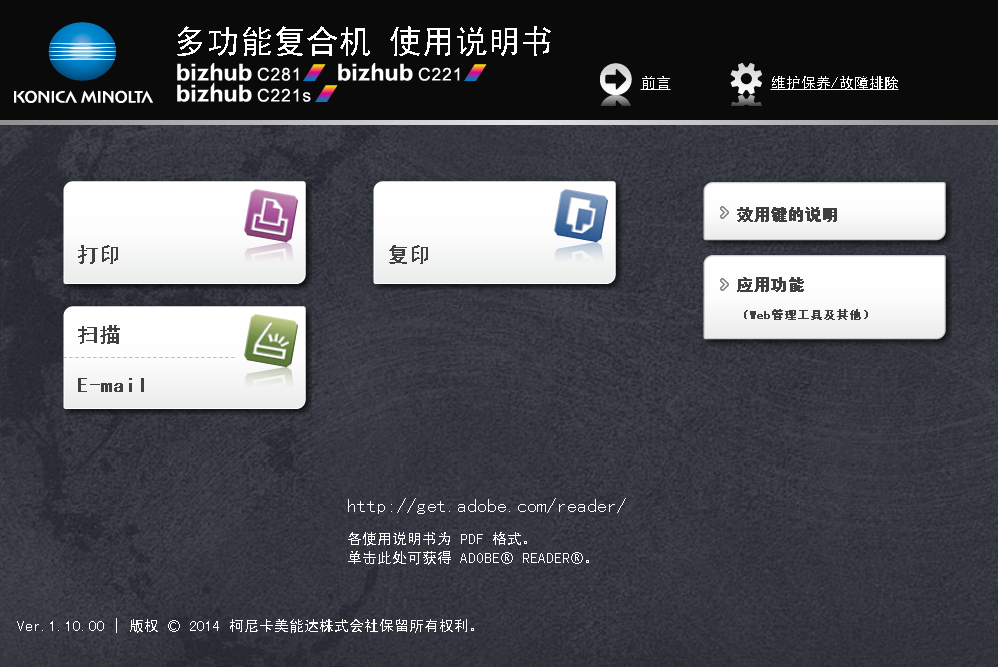Open the 效用键的说明 button

tap(824, 211)
